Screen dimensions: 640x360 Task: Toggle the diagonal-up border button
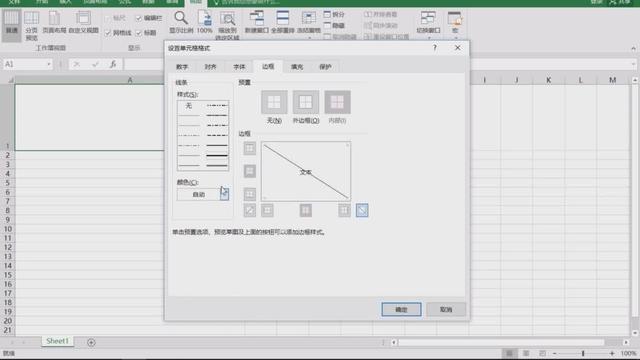tap(249, 211)
